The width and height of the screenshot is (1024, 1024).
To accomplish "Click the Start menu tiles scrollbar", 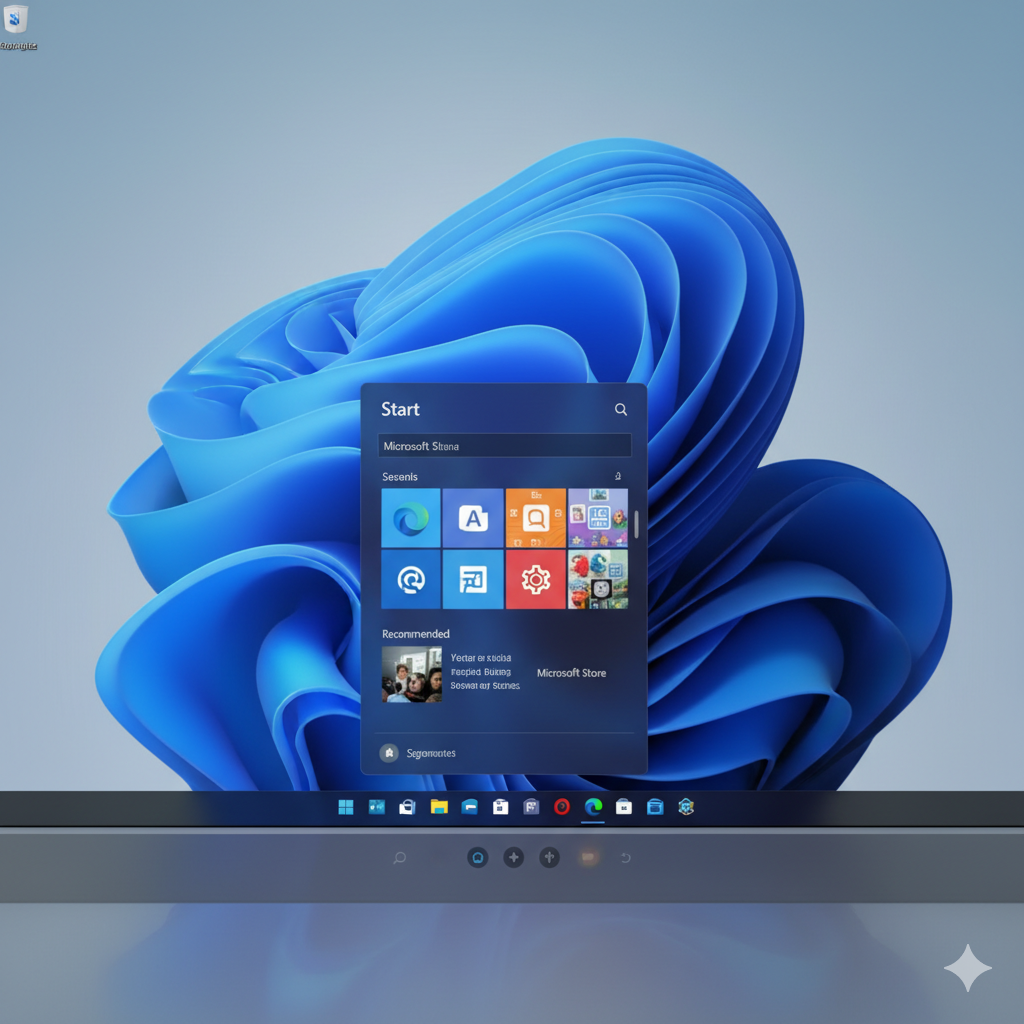I will (x=636, y=523).
